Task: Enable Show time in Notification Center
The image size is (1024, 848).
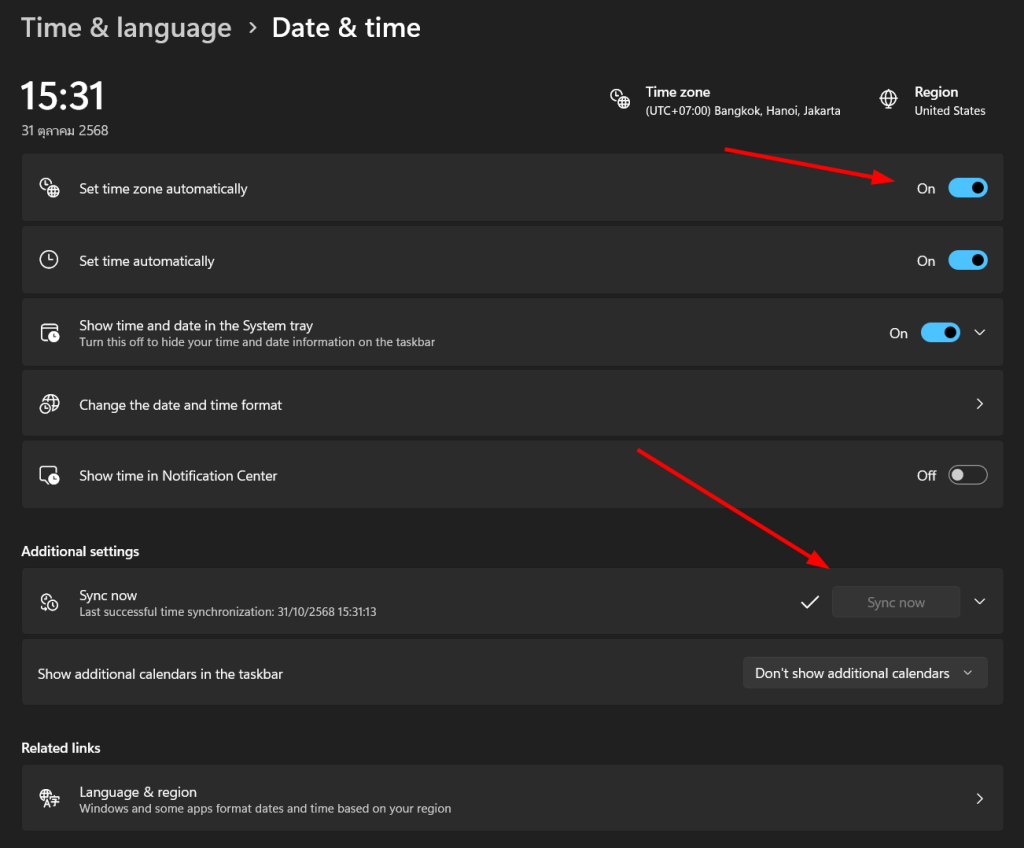Action: (x=967, y=476)
